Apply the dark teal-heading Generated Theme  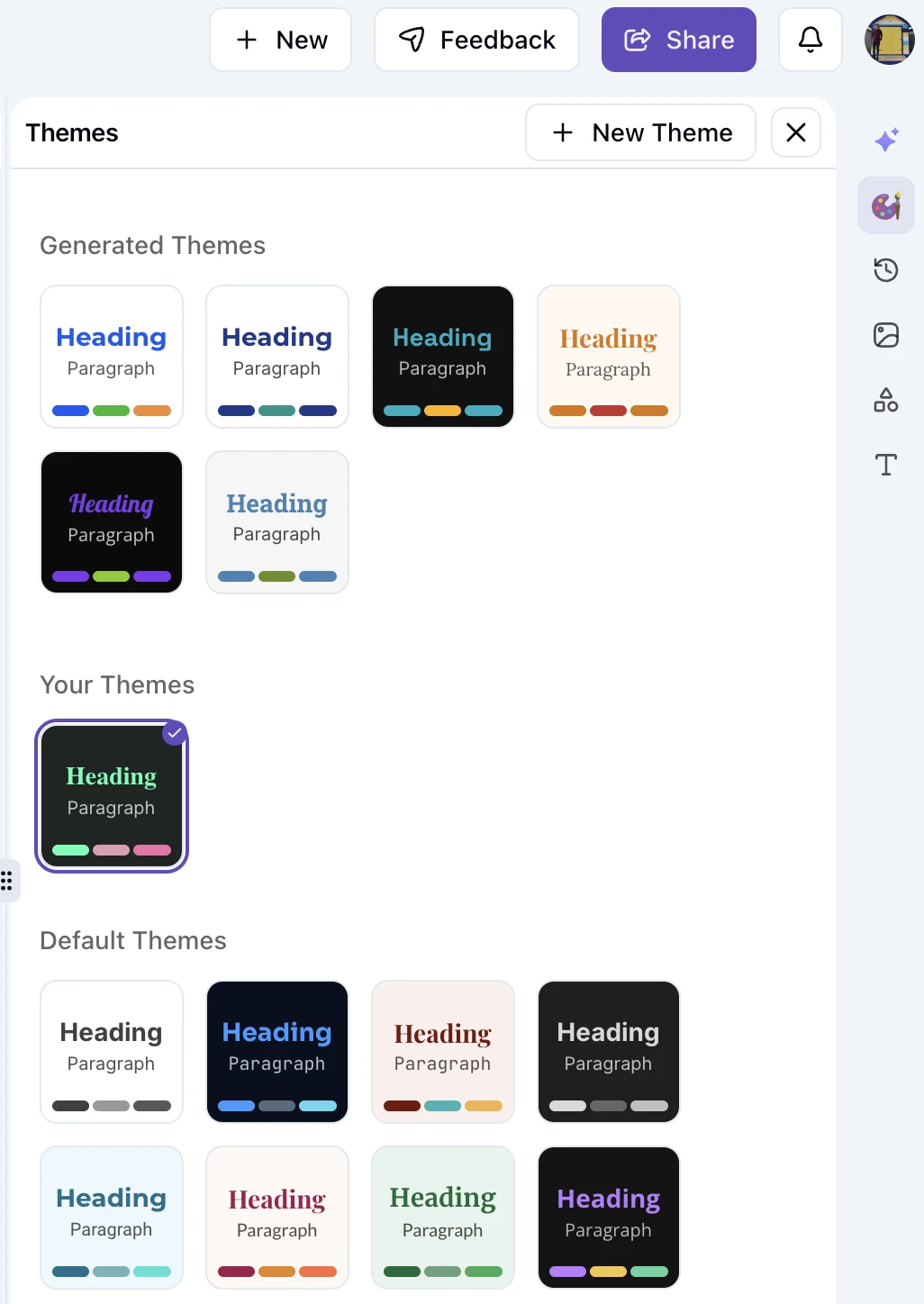pyautogui.click(x=442, y=356)
